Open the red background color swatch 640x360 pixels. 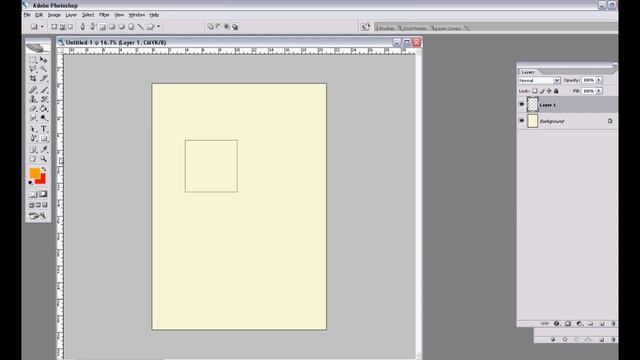pyautogui.click(x=42, y=180)
